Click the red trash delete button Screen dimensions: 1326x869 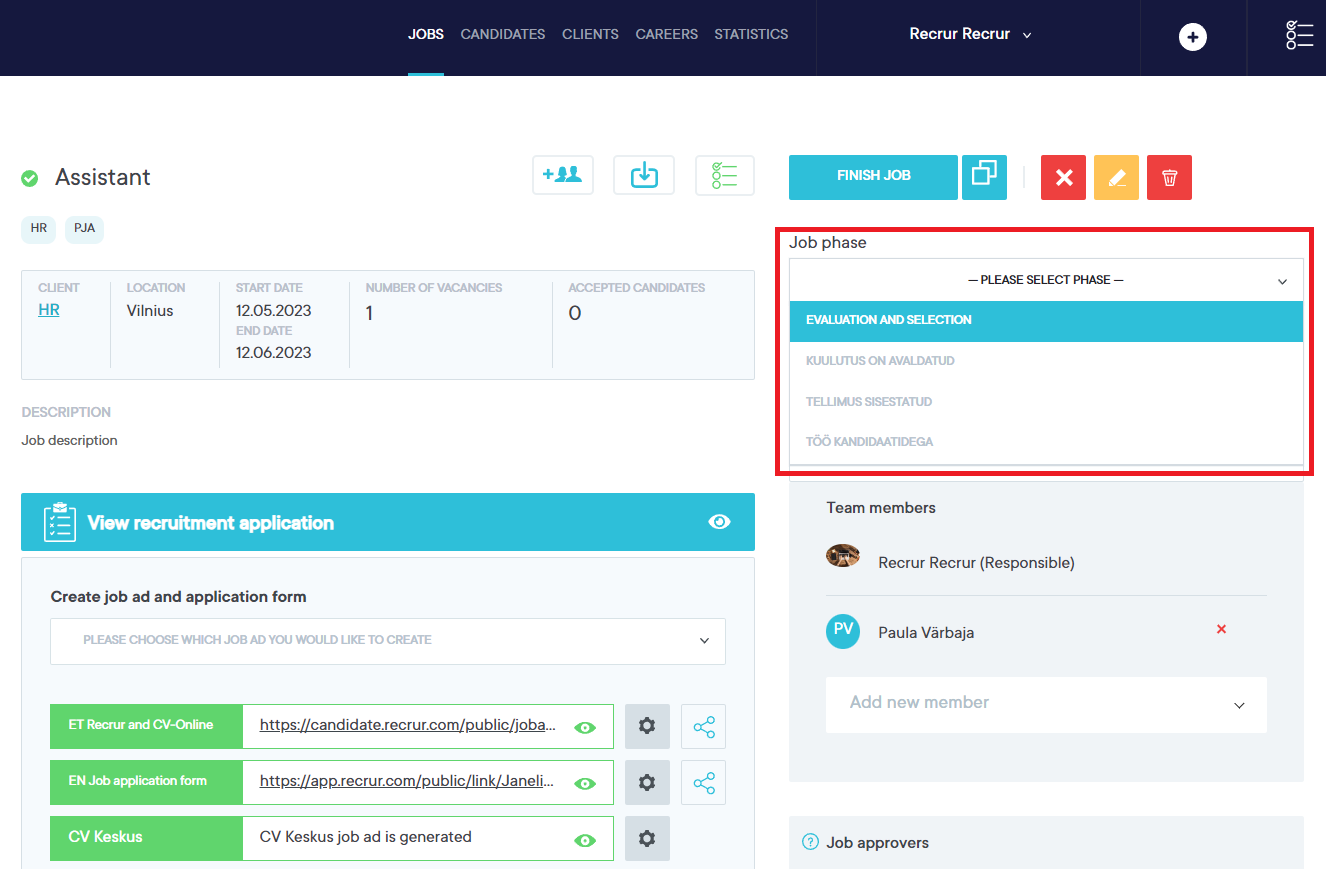pos(1169,178)
